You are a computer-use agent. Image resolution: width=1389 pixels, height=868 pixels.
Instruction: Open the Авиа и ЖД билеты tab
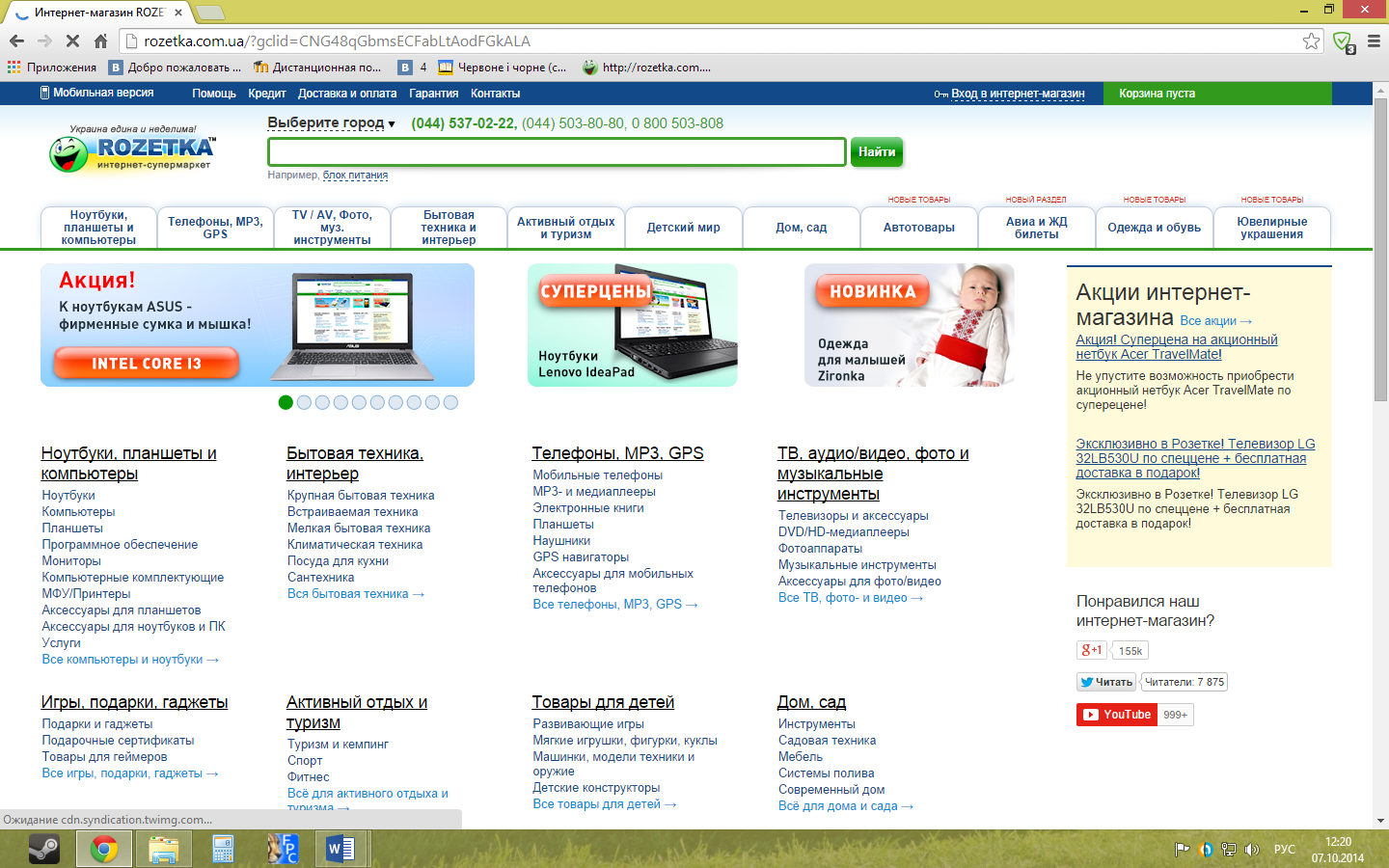coord(1037,228)
